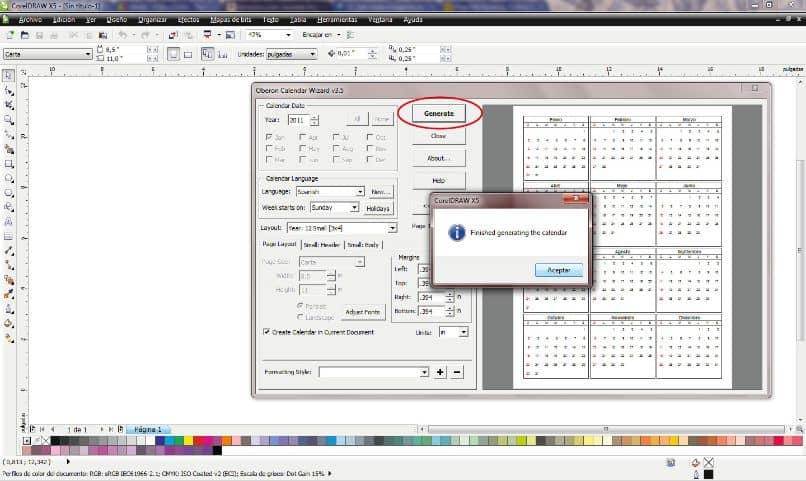
Task: Toggle the Jul month checkbox
Action: pyautogui.click(x=336, y=137)
